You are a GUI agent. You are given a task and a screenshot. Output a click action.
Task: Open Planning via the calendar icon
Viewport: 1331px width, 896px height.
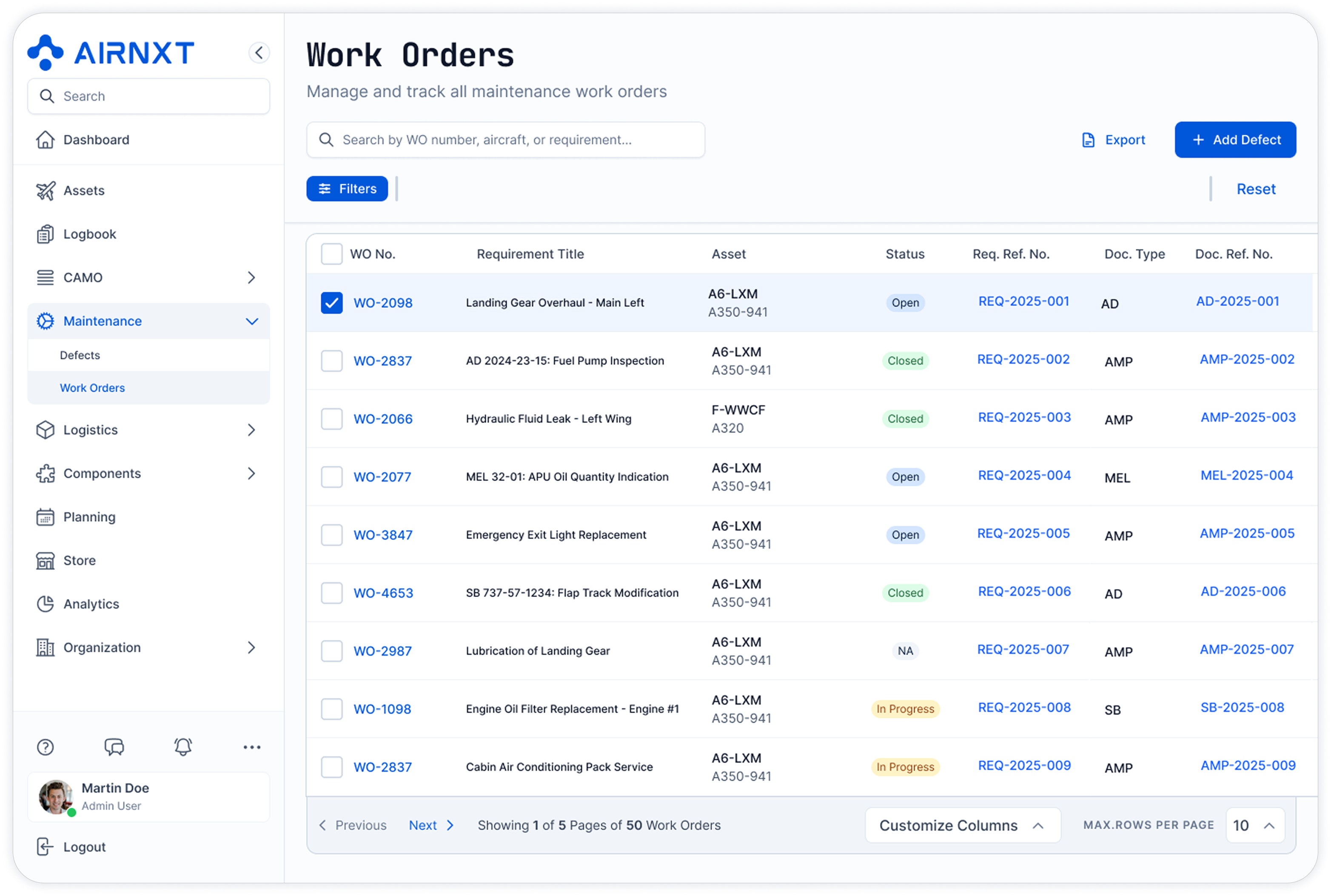(x=46, y=516)
